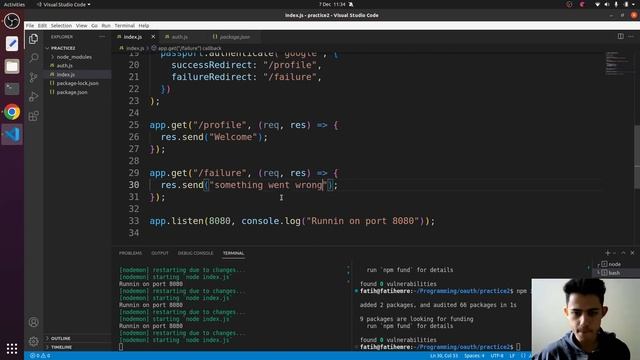The width and height of the screenshot is (640, 360).
Task: Click Activities in the top bar
Action: coord(14,4)
